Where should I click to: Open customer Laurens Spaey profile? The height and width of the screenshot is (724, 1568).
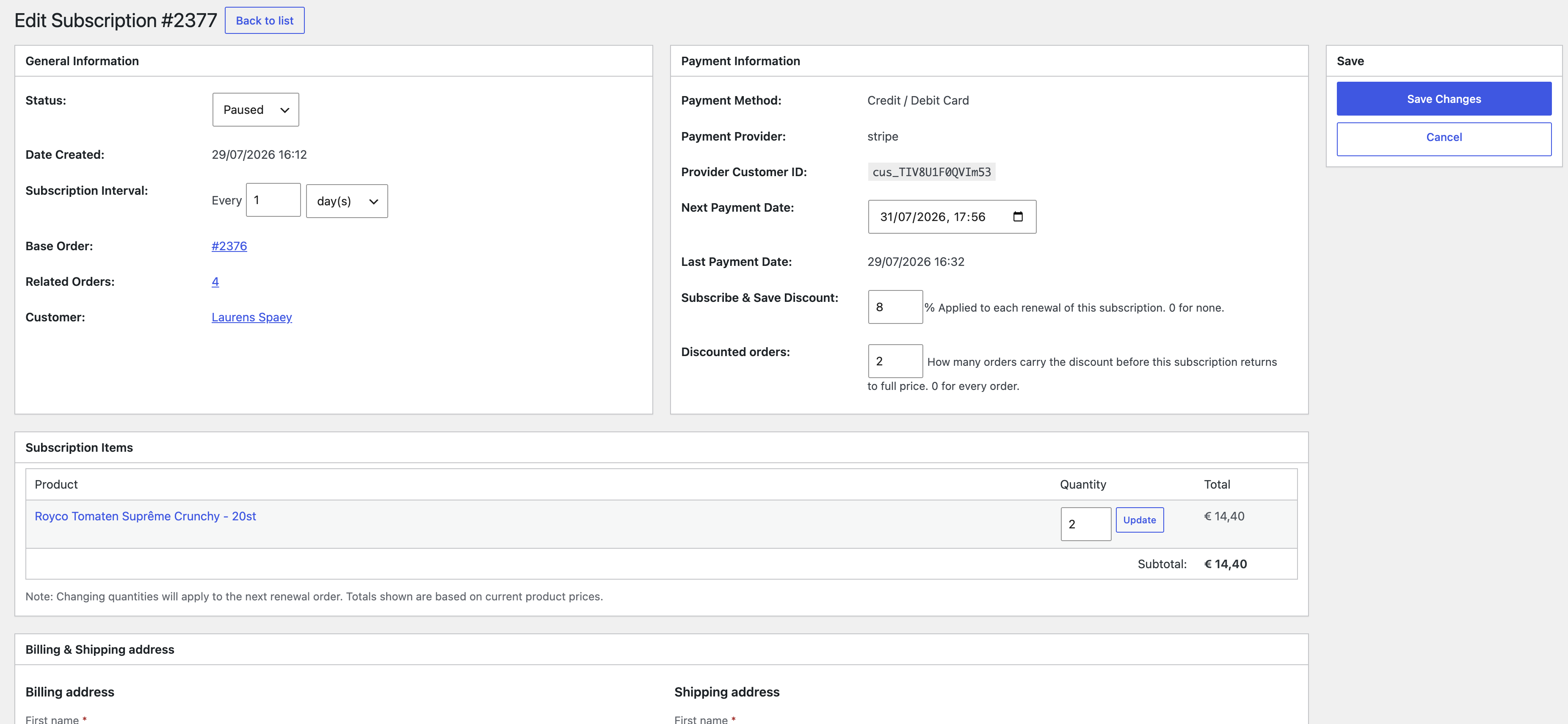[252, 317]
